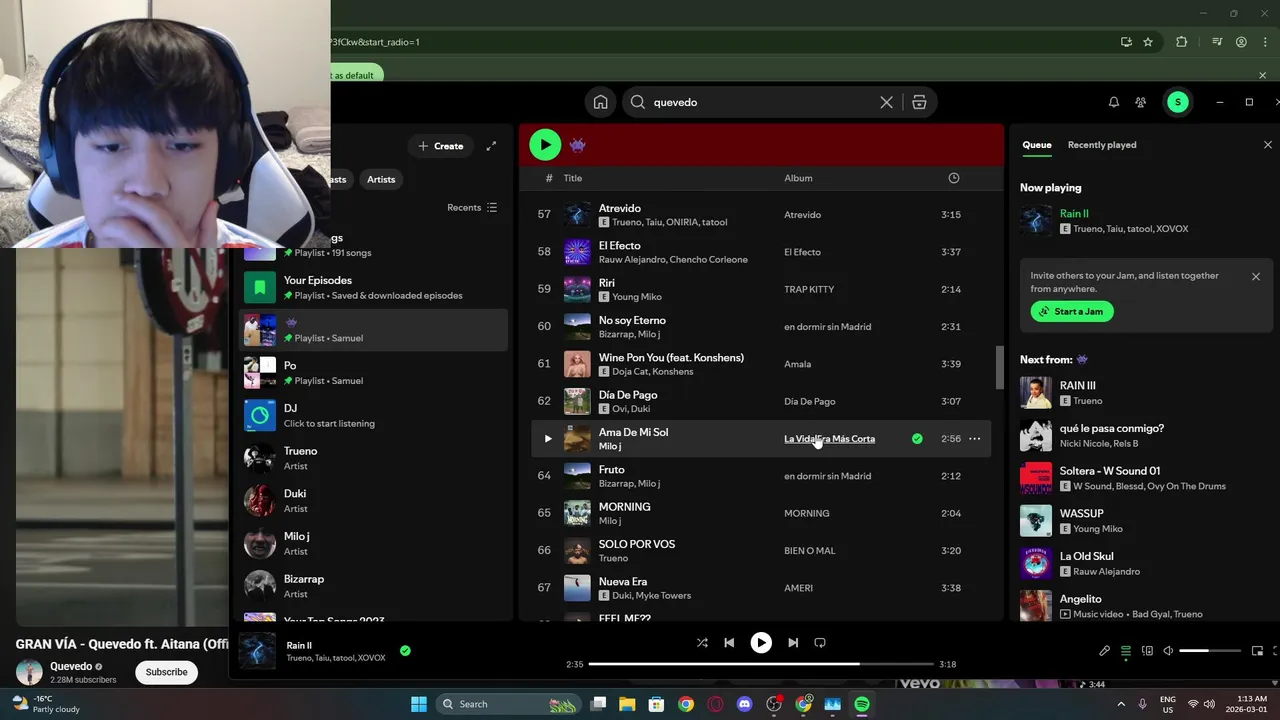The height and width of the screenshot is (720, 1280).
Task: Open Rauw Alejandro, Chencho Corleone artist link
Action: point(673,260)
